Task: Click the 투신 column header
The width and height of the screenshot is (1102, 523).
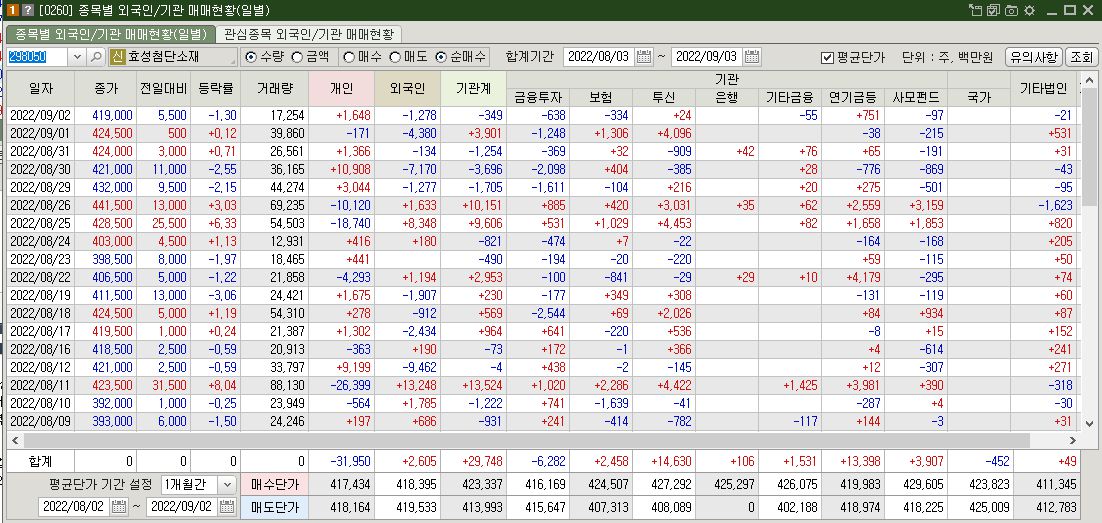Action: pos(663,98)
